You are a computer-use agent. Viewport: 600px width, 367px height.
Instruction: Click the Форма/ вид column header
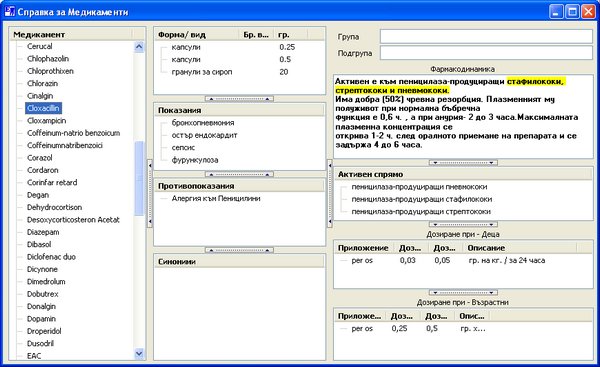tap(196, 34)
